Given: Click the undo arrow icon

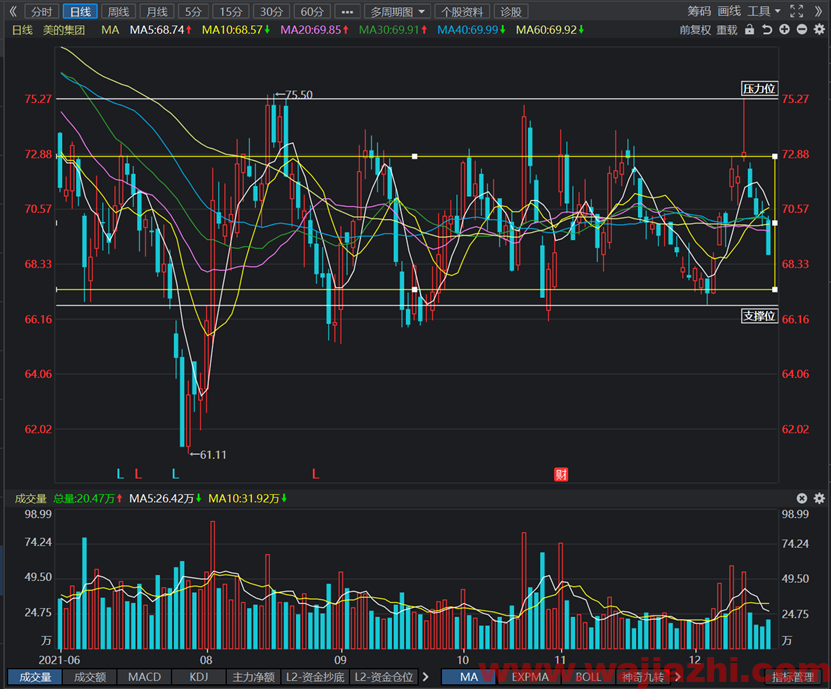Looking at the screenshot, I should [x=767, y=30].
